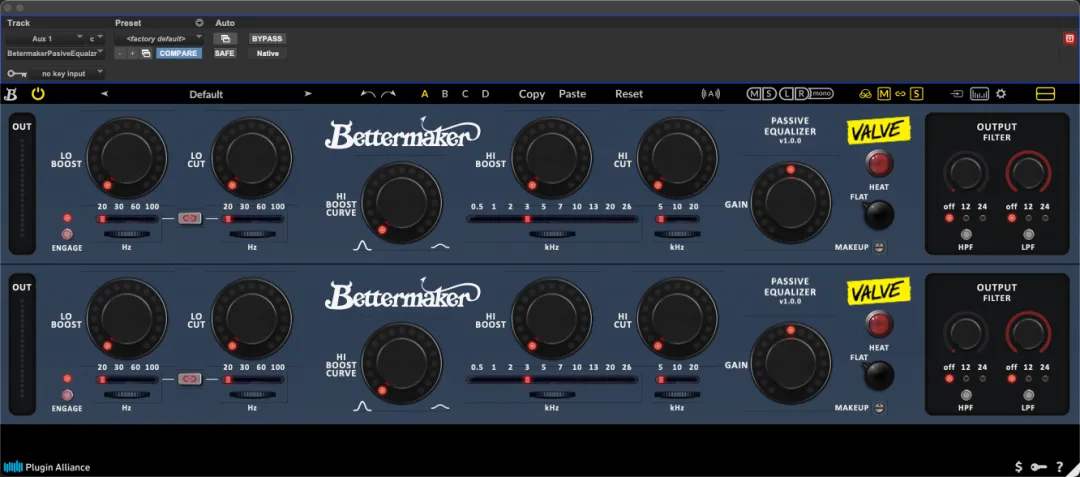1080x477 pixels.
Task: Go to next preset with right arrow
Action: (x=308, y=94)
